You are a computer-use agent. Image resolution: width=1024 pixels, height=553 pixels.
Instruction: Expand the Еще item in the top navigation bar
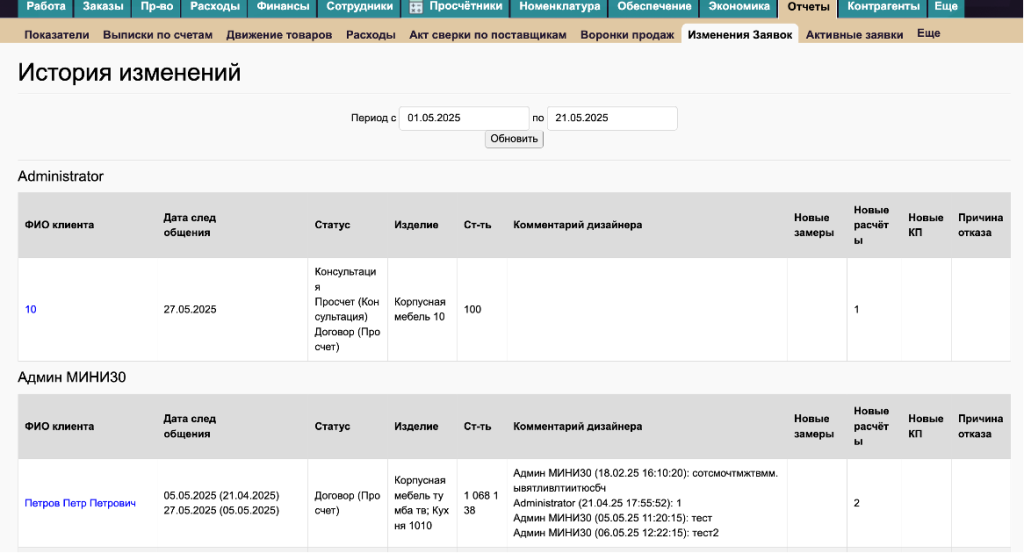(945, 7)
